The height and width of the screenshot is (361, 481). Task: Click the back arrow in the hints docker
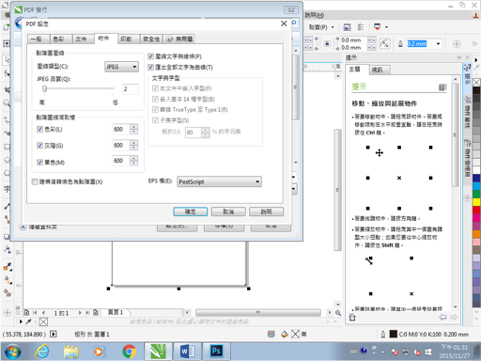(443, 317)
